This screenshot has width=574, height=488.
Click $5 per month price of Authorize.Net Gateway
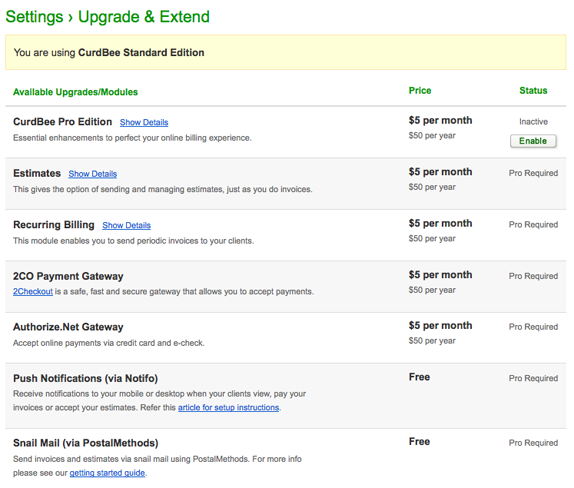(x=440, y=325)
